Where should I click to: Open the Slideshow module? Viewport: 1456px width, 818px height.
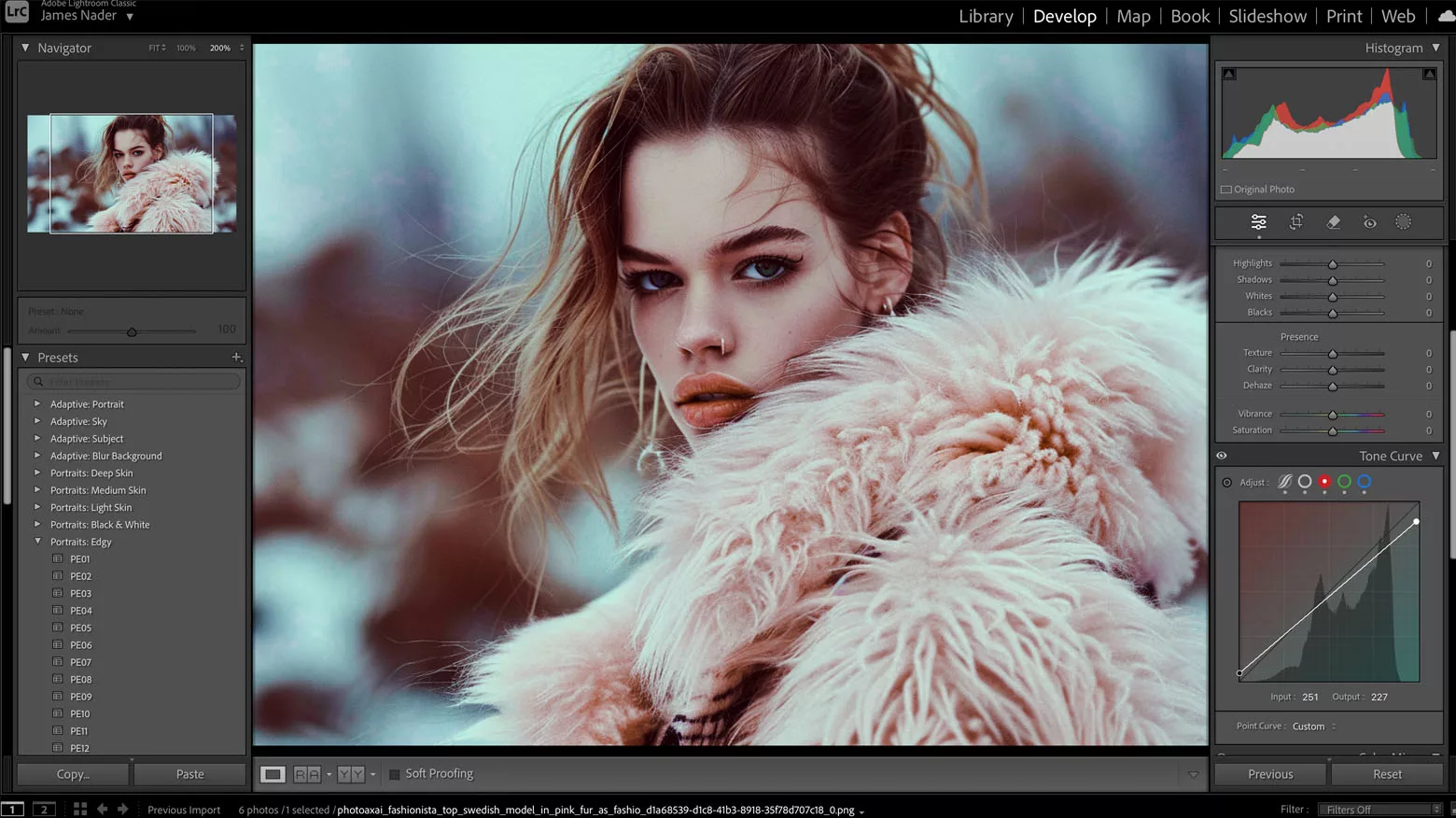click(1267, 16)
